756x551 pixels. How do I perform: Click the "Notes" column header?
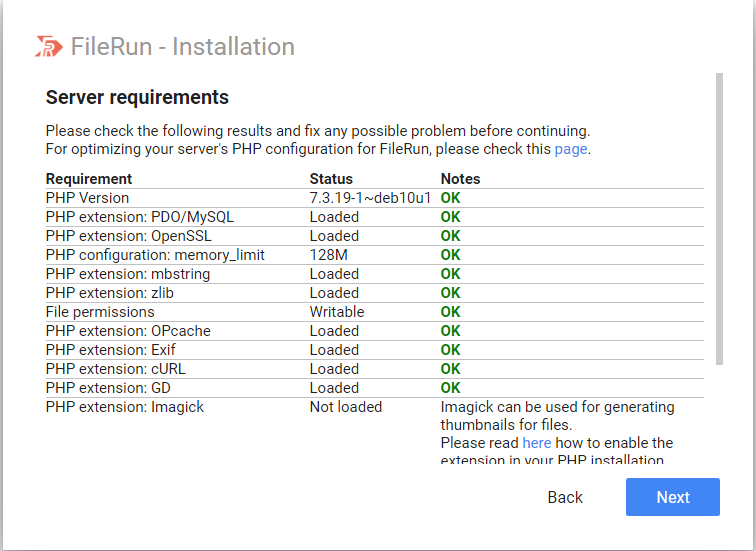click(x=460, y=179)
